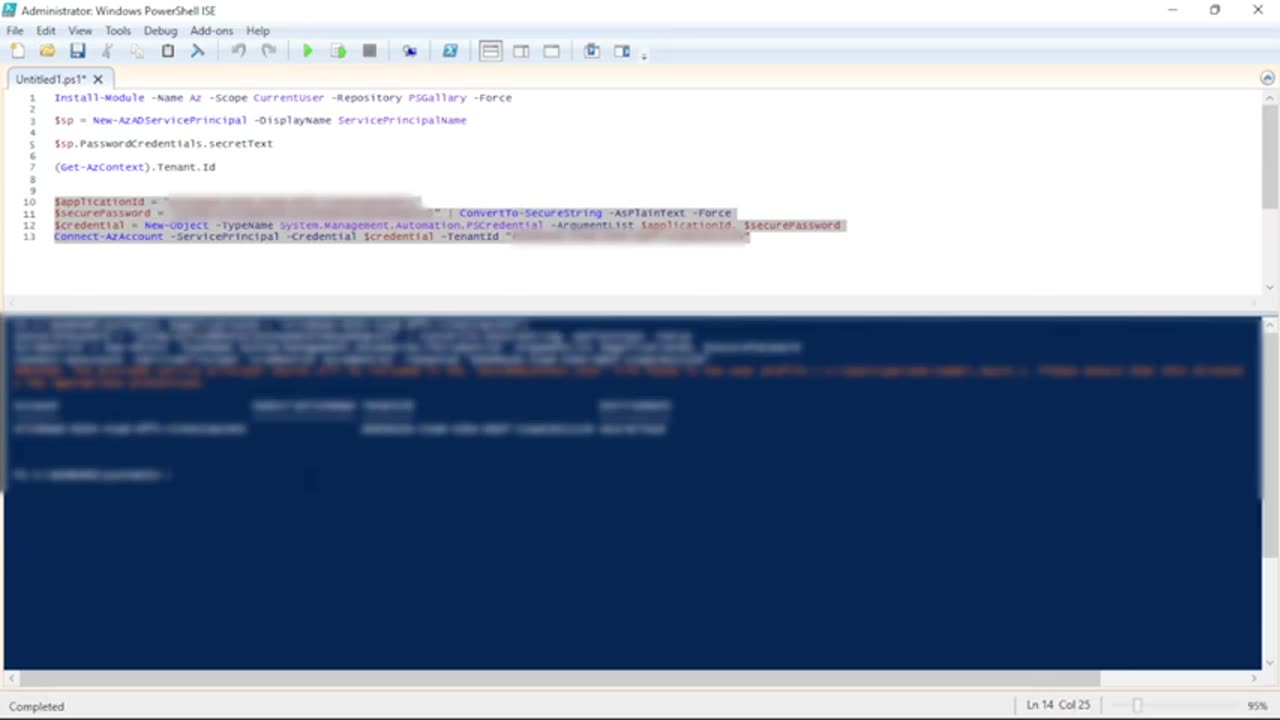This screenshot has width=1280, height=720.
Task: Show script pane on right layout
Action: 521,51
